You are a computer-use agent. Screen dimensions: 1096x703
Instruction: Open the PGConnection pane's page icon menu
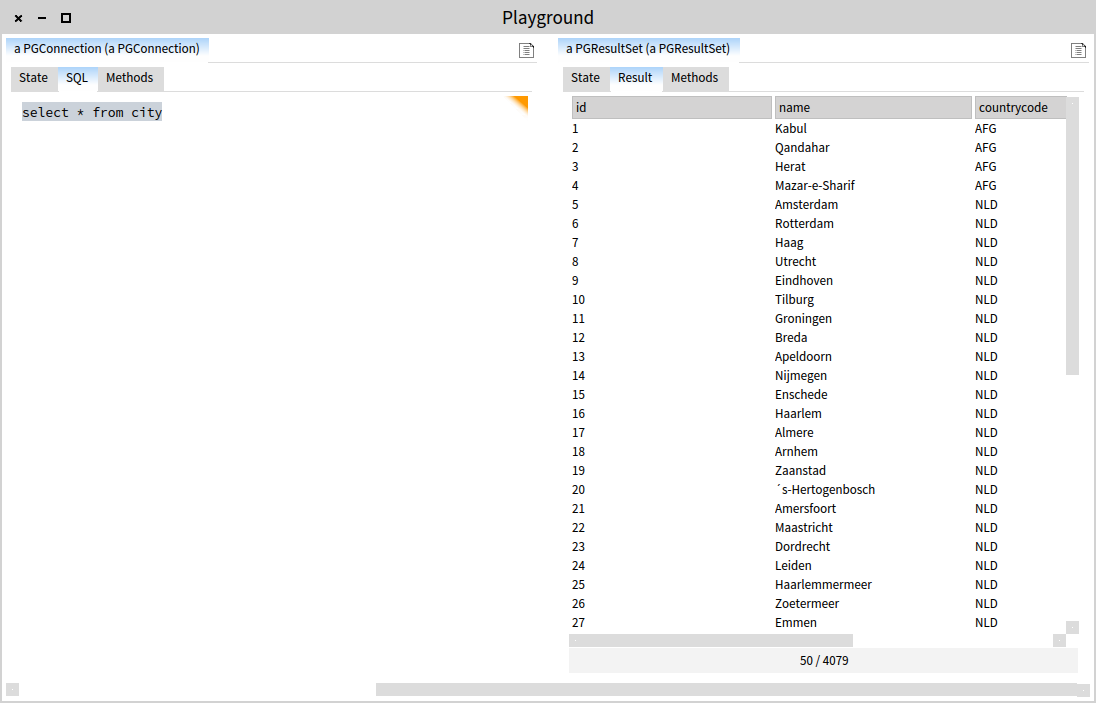[x=526, y=50]
